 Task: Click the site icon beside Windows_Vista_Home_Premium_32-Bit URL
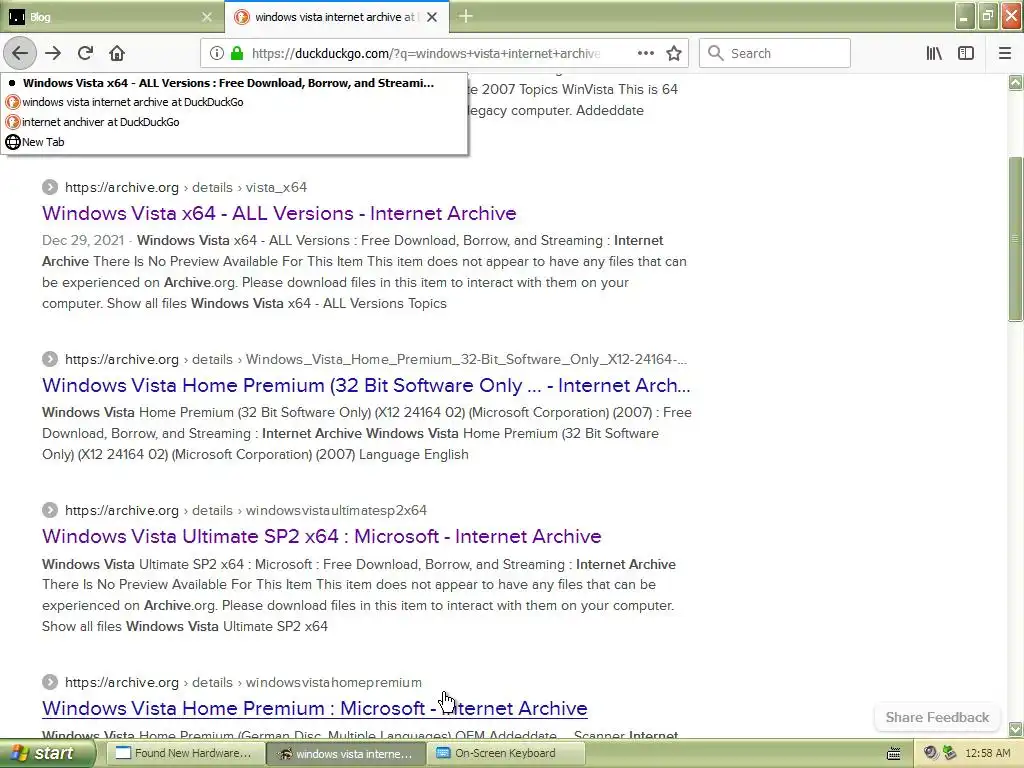50,359
